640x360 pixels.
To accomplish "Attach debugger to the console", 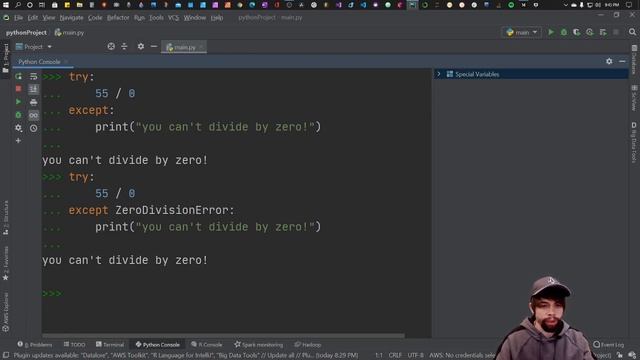I will click(18, 115).
